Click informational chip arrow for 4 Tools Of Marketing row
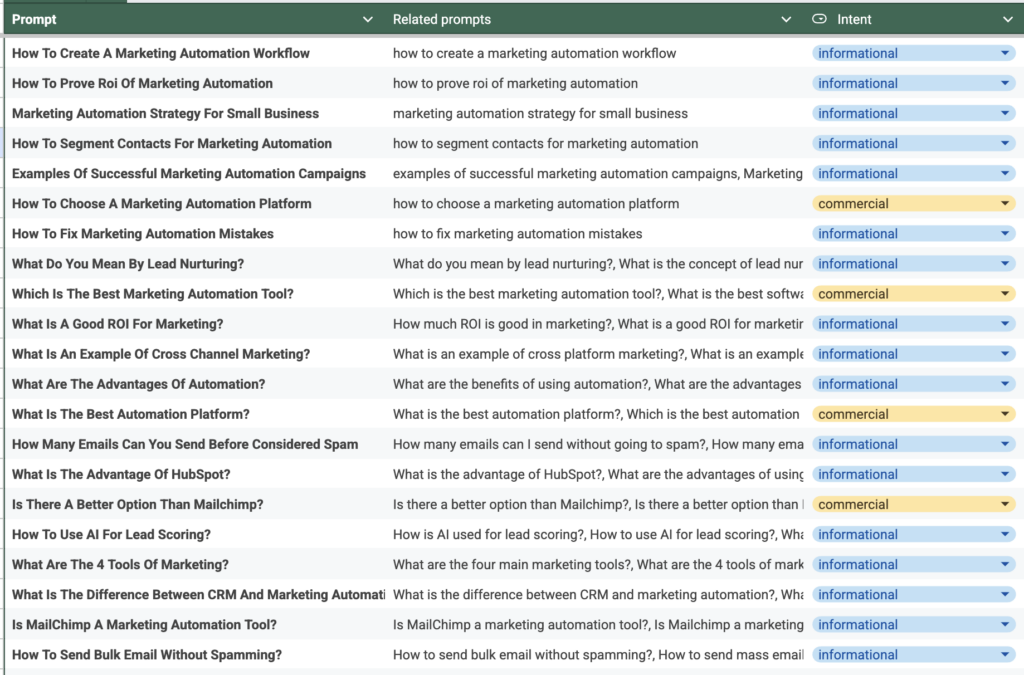The image size is (1024, 675). click(x=1005, y=565)
